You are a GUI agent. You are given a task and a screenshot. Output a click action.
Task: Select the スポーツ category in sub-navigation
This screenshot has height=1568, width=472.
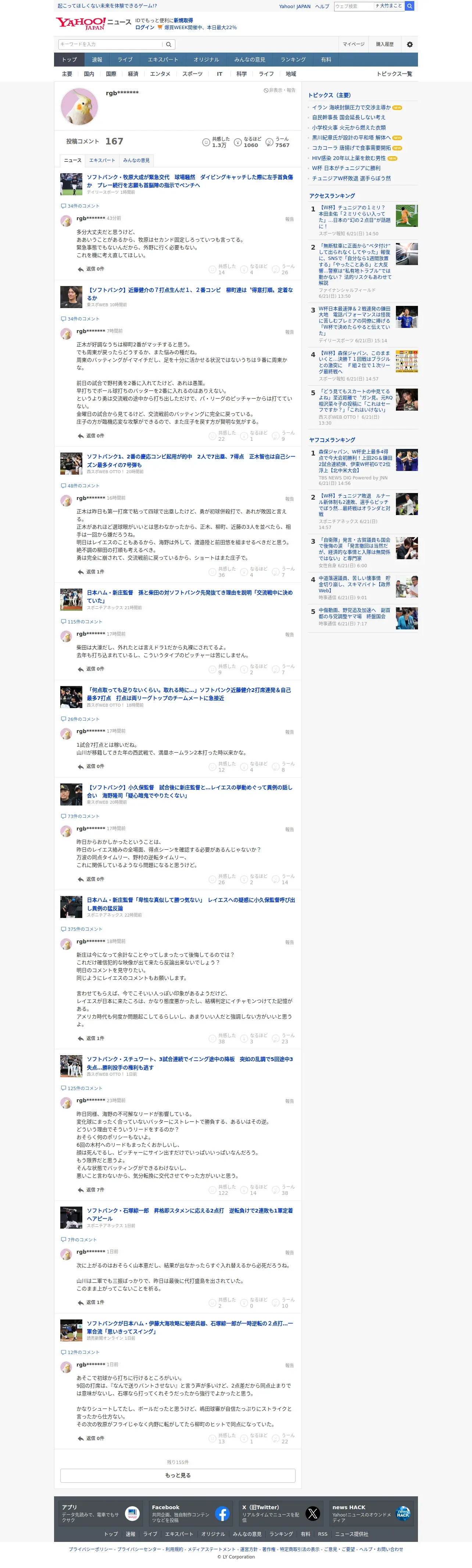(192, 74)
